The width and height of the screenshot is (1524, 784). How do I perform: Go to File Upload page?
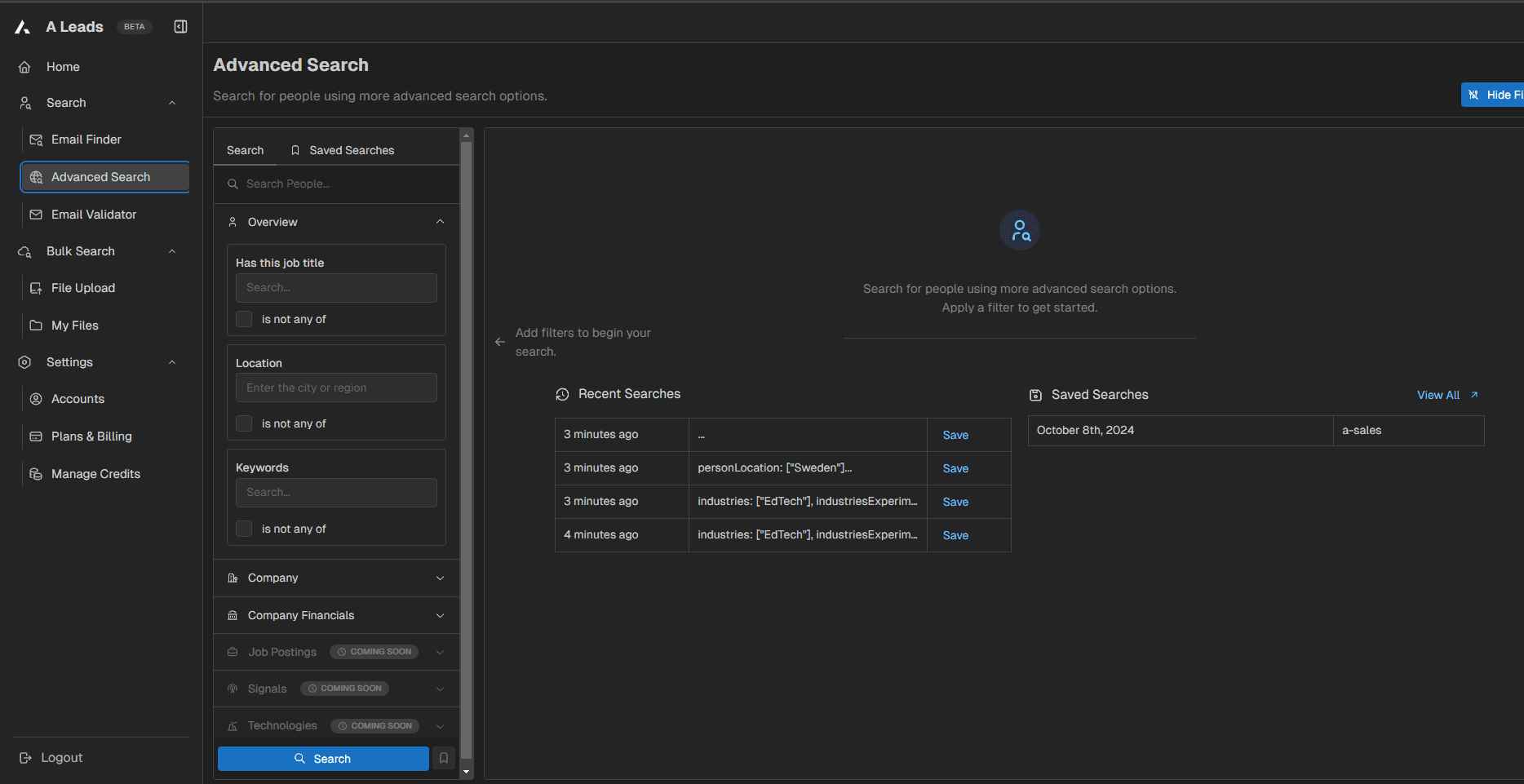(82, 288)
